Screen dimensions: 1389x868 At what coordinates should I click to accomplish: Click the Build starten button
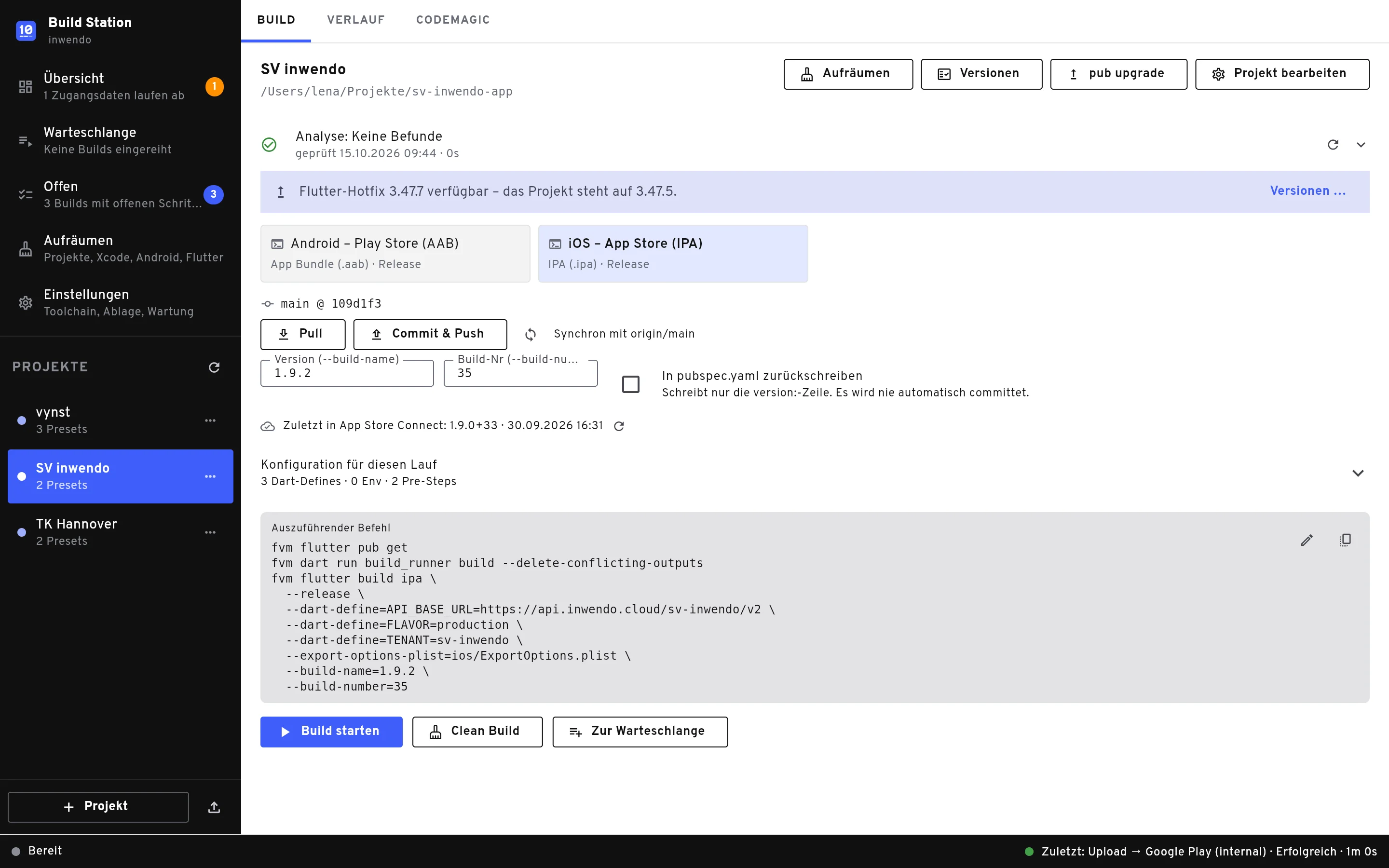tap(331, 732)
